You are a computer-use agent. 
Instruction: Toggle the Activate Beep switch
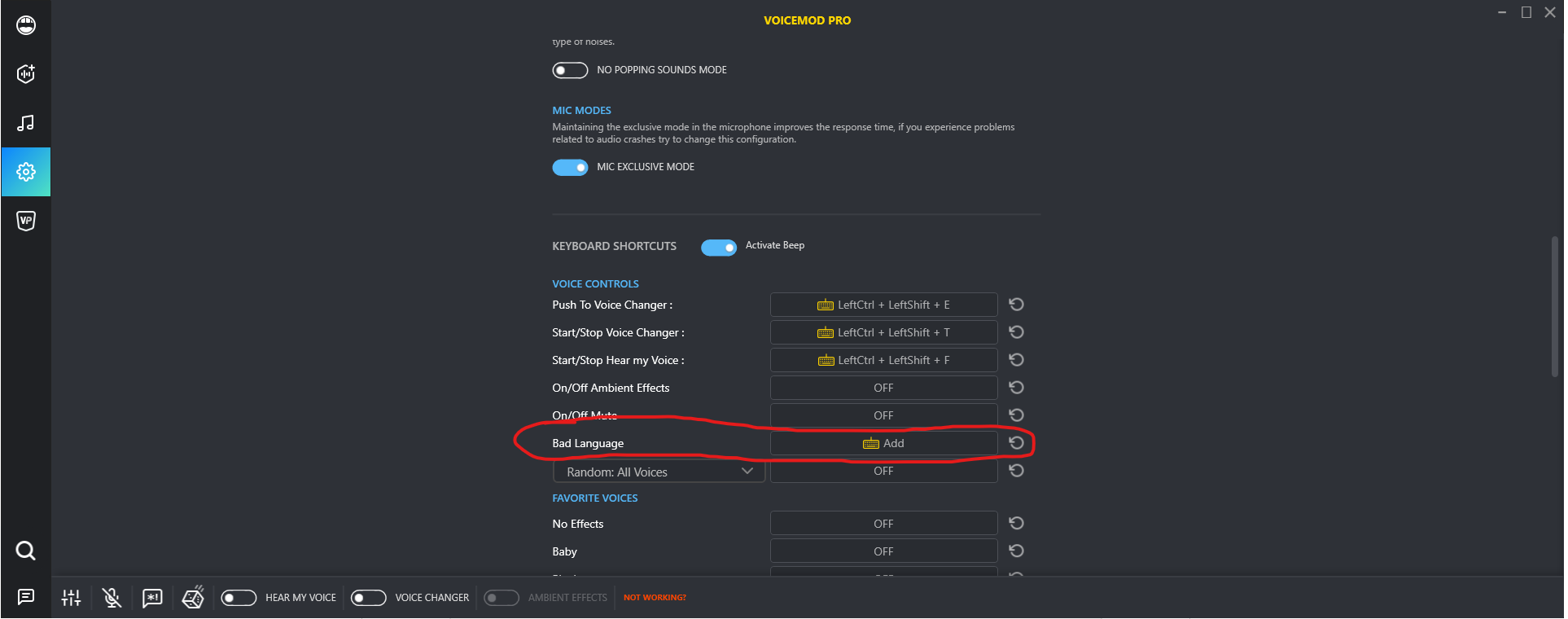point(719,247)
